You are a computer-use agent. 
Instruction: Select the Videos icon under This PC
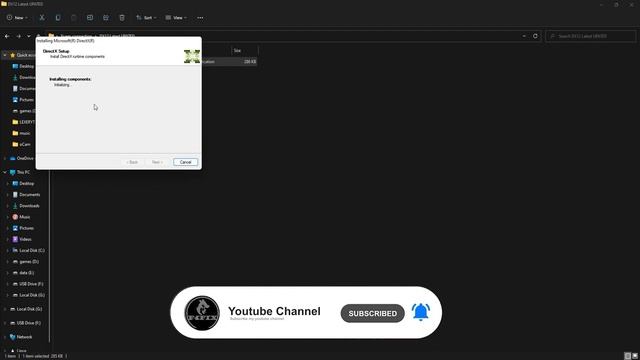click(15, 239)
